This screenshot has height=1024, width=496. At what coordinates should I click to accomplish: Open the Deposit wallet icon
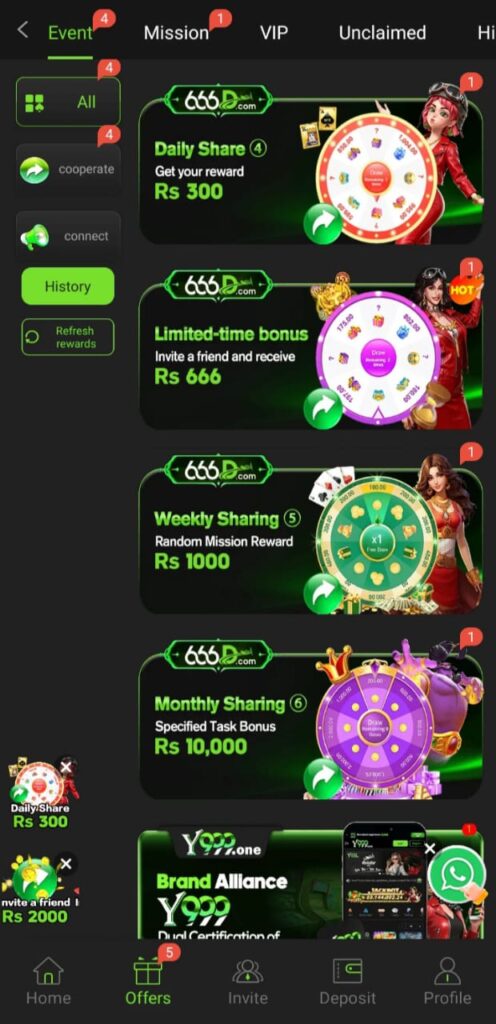tap(347, 981)
